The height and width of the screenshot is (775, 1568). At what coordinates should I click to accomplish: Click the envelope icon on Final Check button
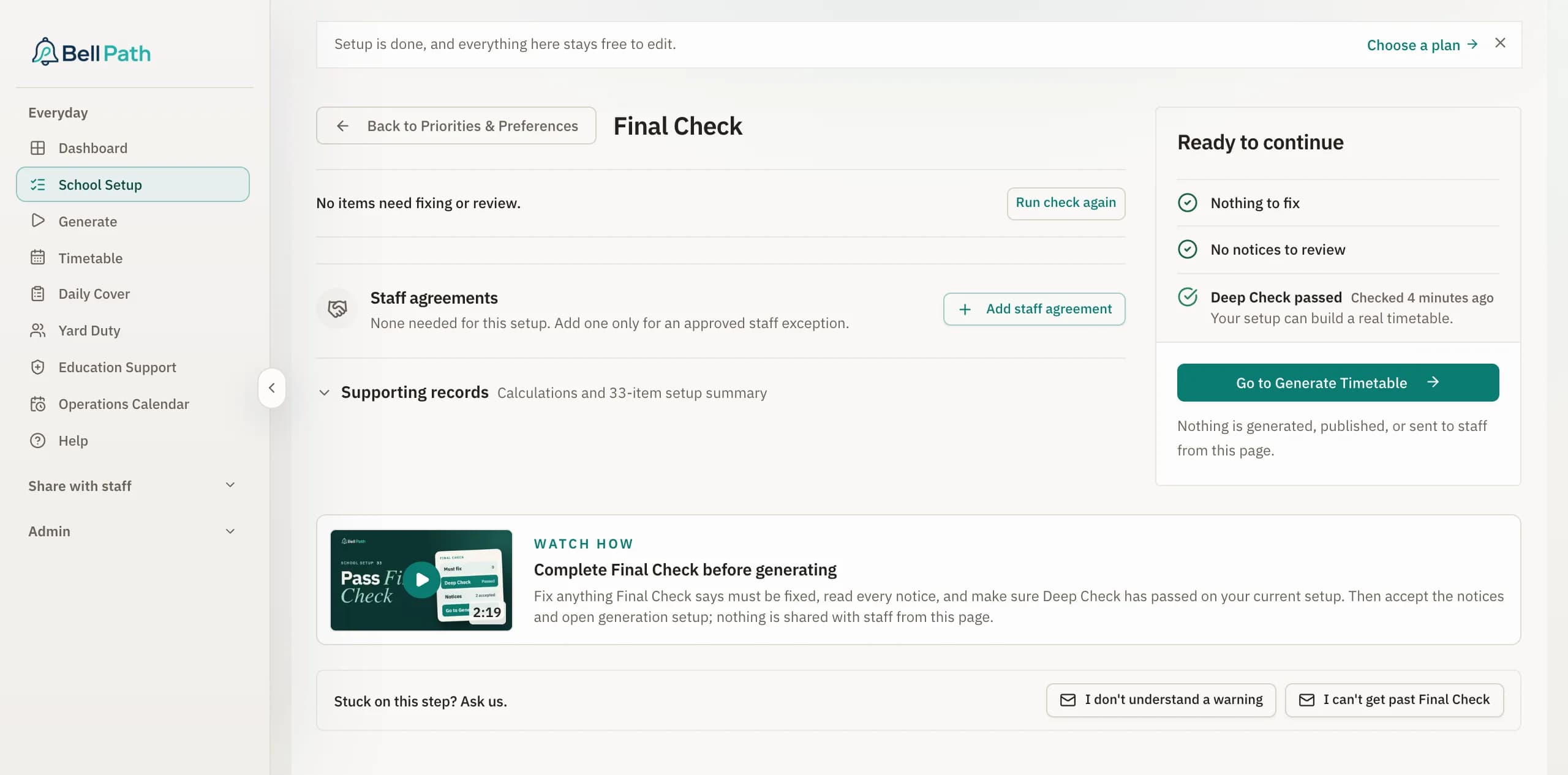(x=1306, y=700)
